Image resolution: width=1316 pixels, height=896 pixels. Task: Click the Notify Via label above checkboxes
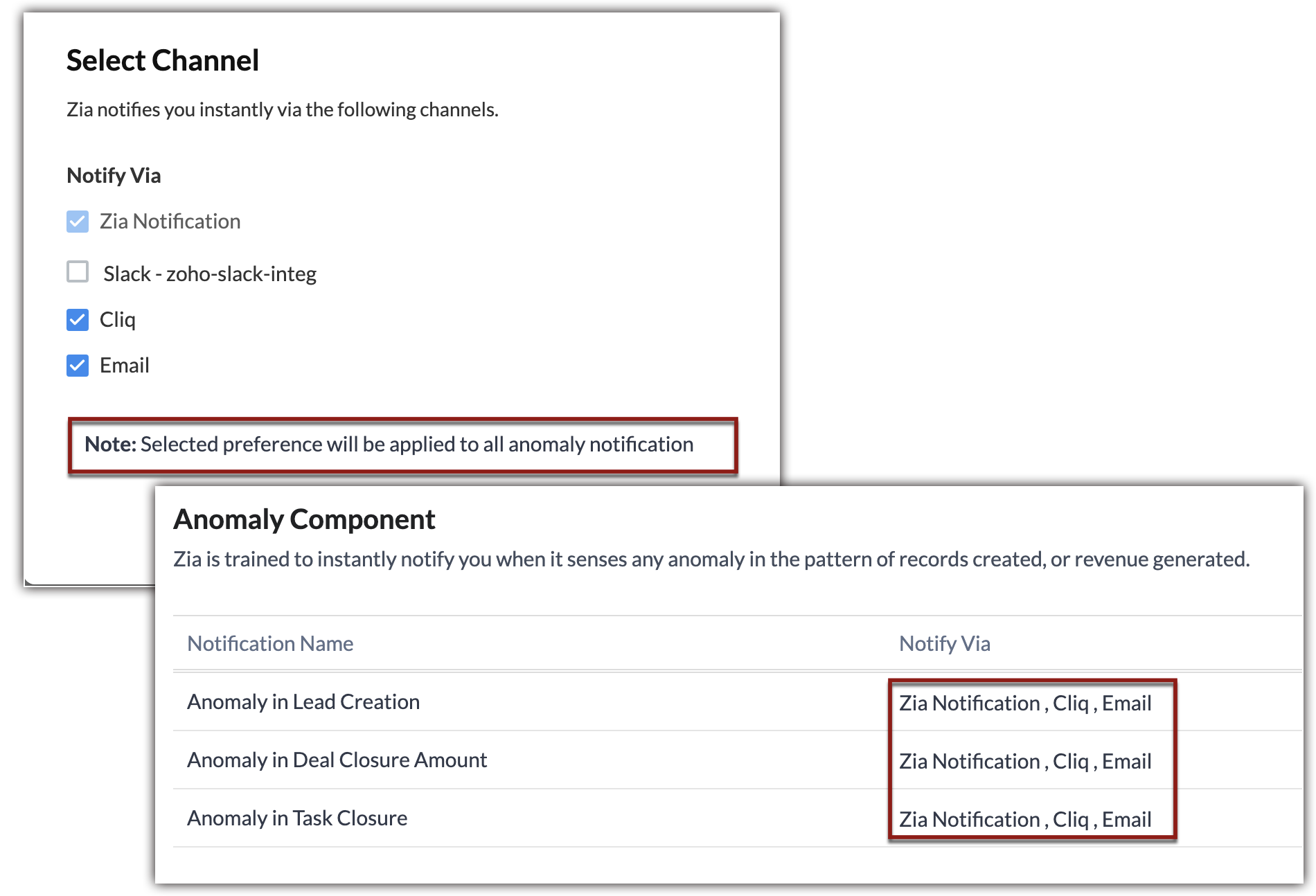114,176
